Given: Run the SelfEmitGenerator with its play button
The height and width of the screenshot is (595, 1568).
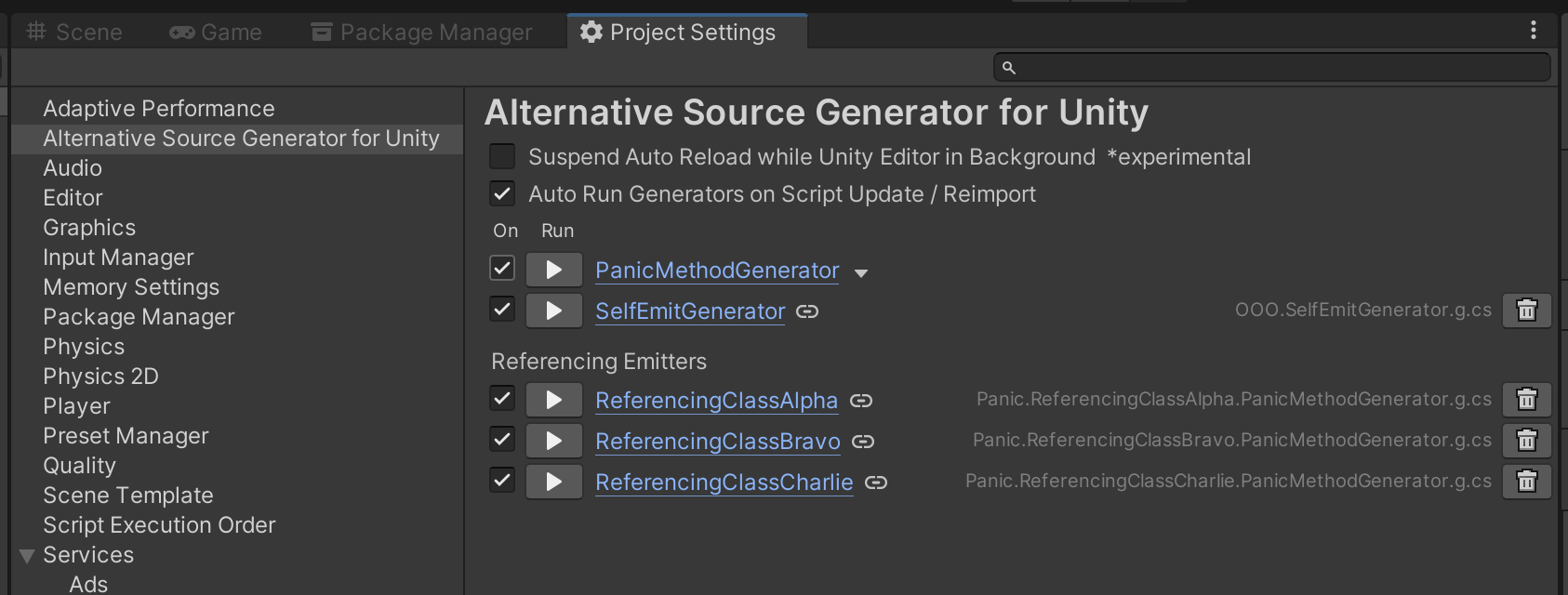Looking at the screenshot, I should coord(553,311).
